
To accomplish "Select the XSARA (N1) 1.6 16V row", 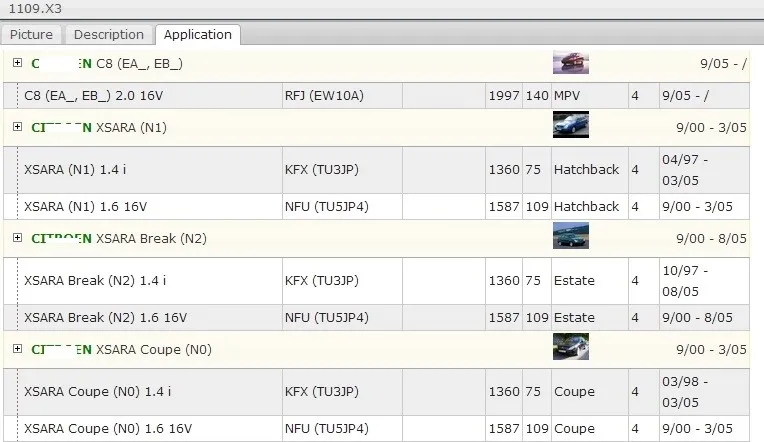I will pyautogui.click(x=376, y=207).
